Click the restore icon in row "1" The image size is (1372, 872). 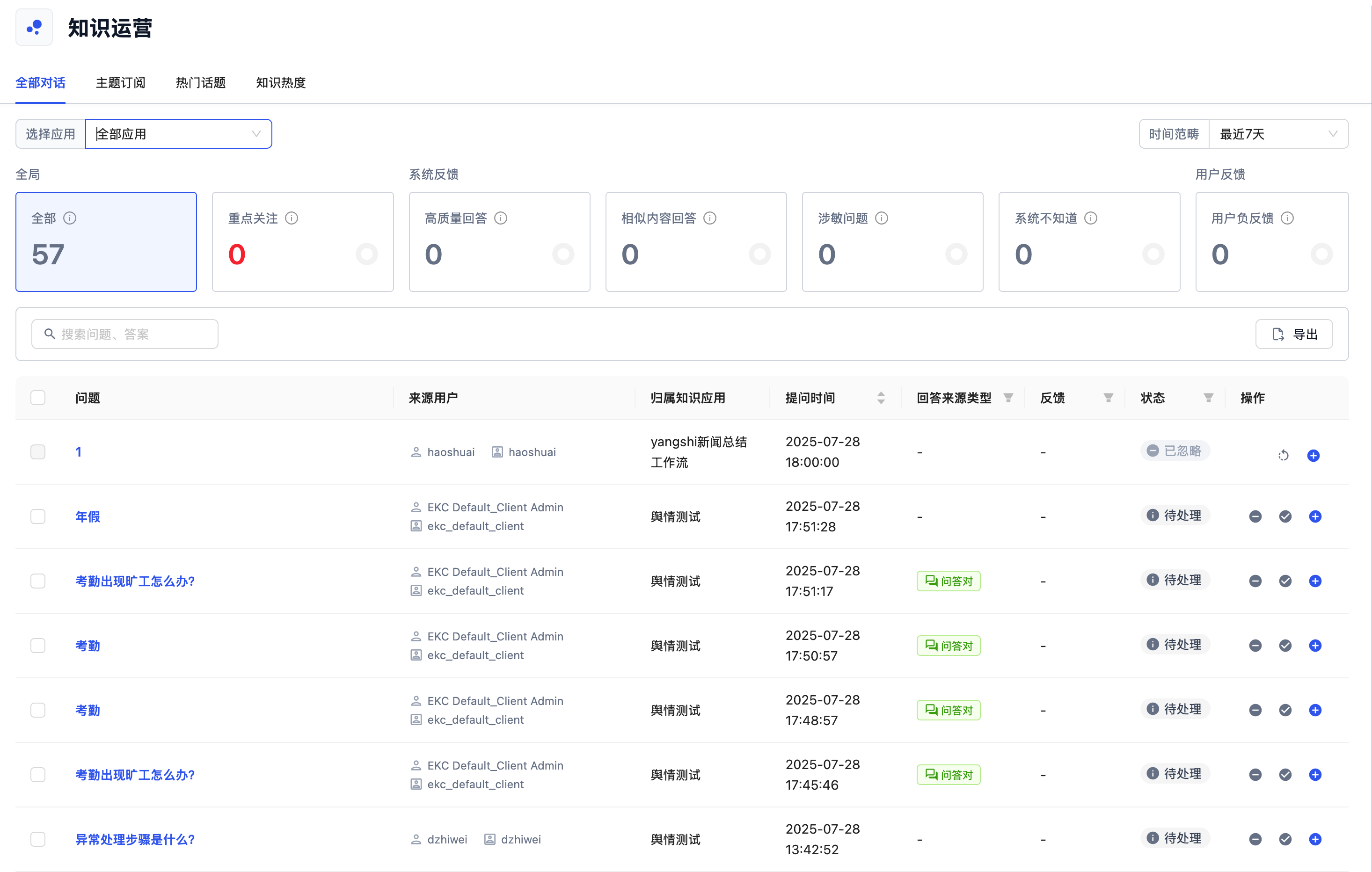[1283, 455]
